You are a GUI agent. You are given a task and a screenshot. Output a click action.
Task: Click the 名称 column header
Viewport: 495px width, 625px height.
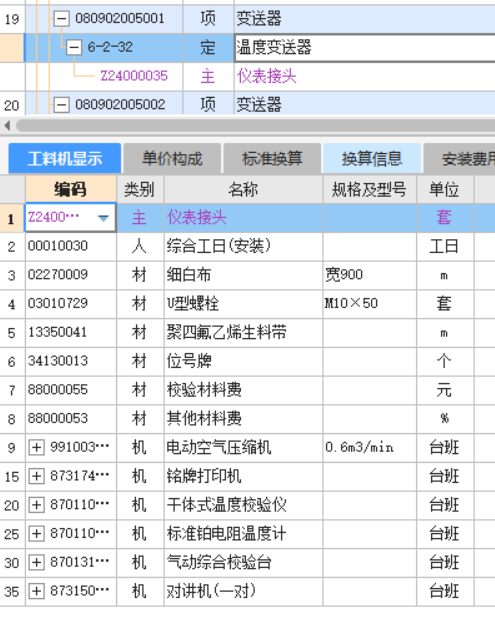click(243, 189)
